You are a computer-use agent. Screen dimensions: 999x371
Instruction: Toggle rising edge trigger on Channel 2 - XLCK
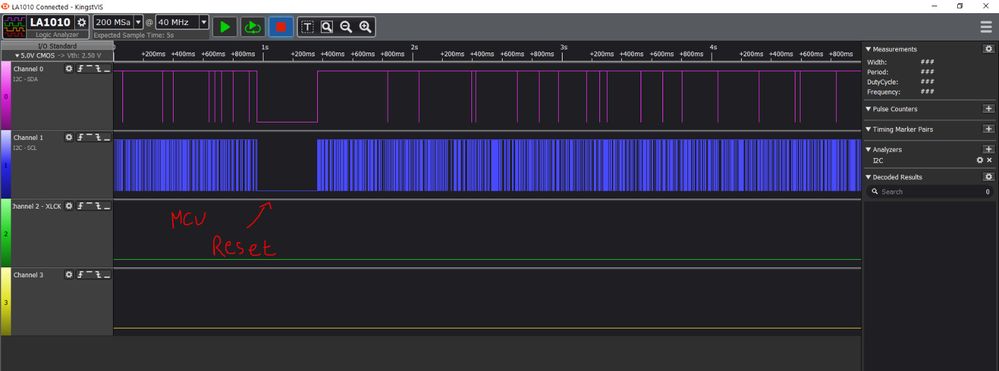(80, 206)
